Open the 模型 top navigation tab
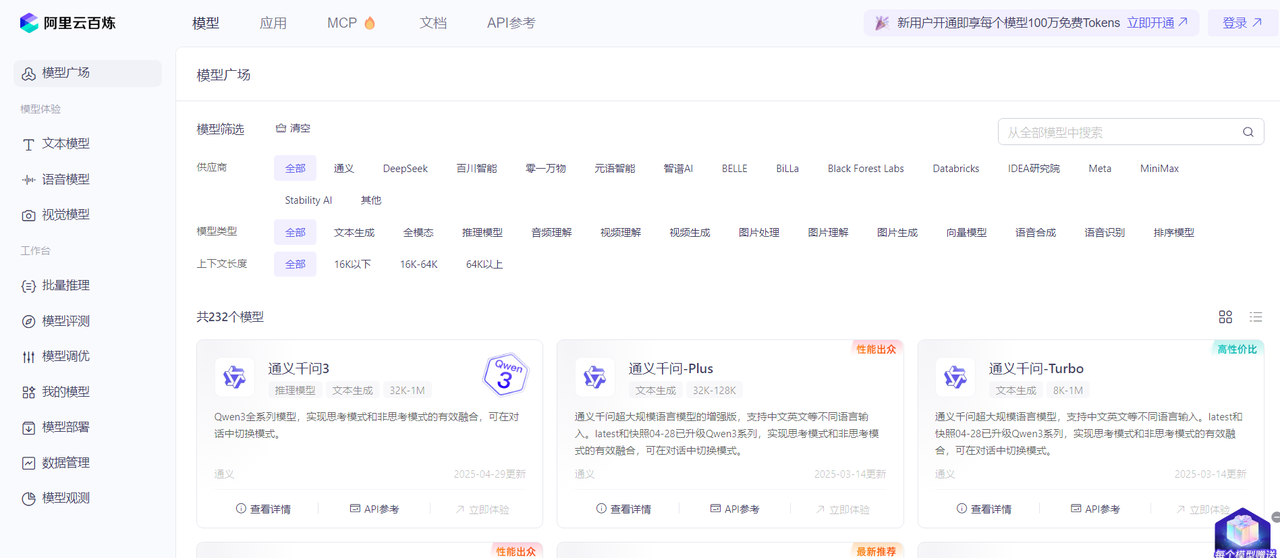 point(206,23)
